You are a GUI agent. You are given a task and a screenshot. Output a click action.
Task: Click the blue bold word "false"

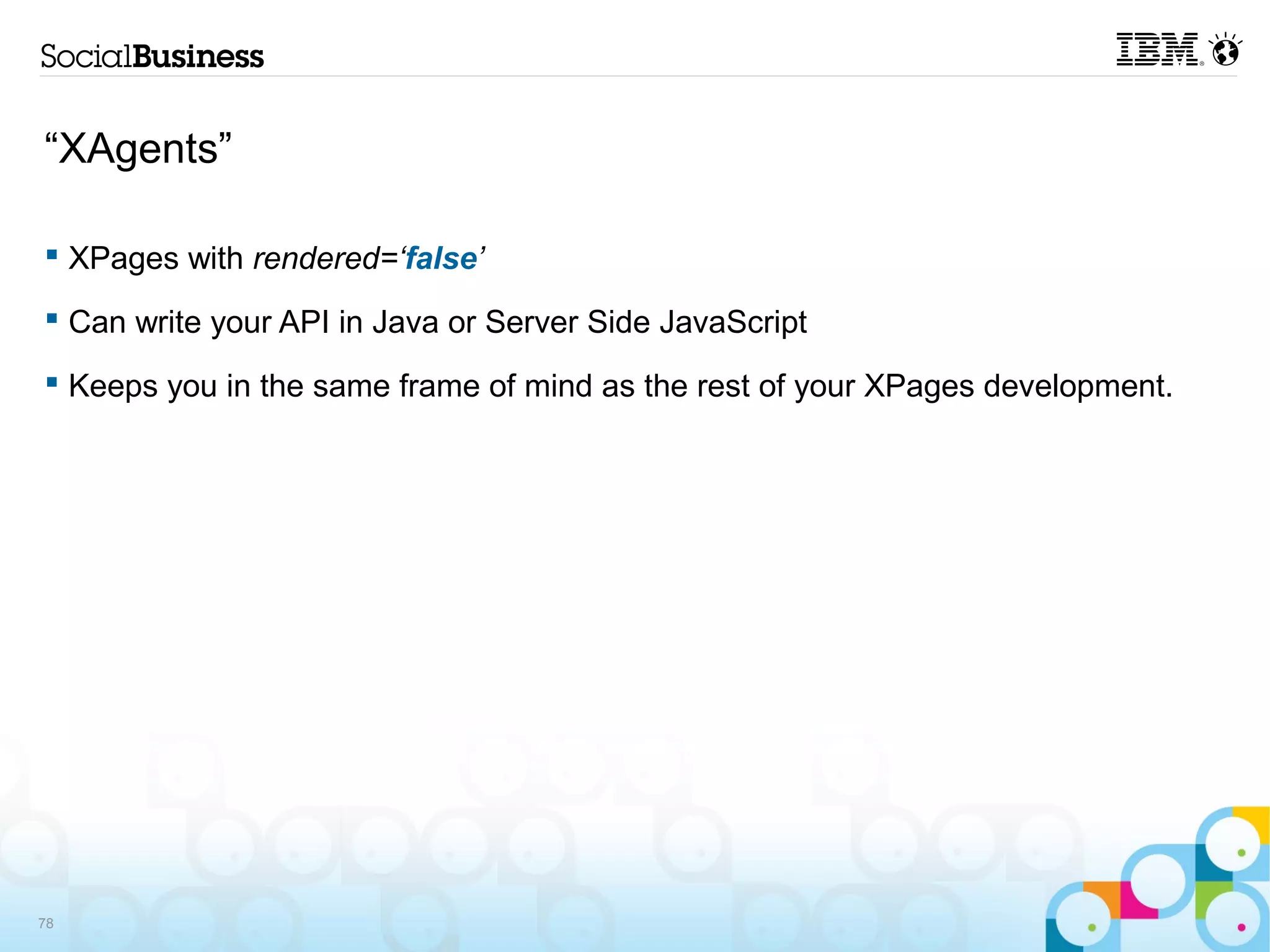pyautogui.click(x=441, y=258)
